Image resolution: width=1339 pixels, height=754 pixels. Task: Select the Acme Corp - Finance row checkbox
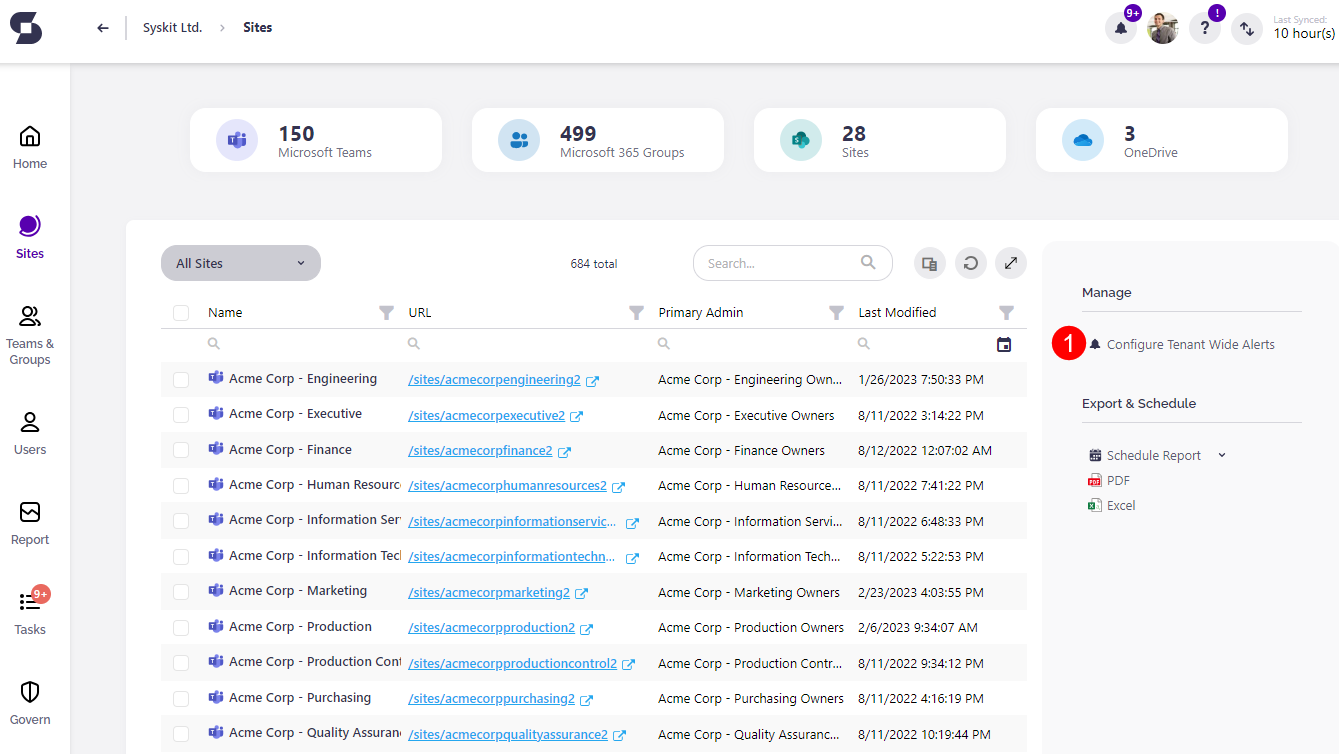coord(181,449)
